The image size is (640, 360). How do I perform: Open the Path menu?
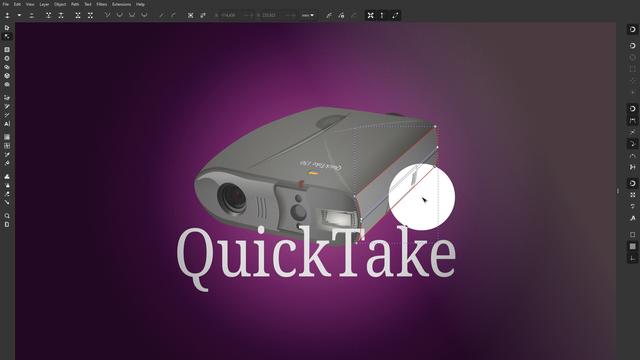click(x=75, y=4)
